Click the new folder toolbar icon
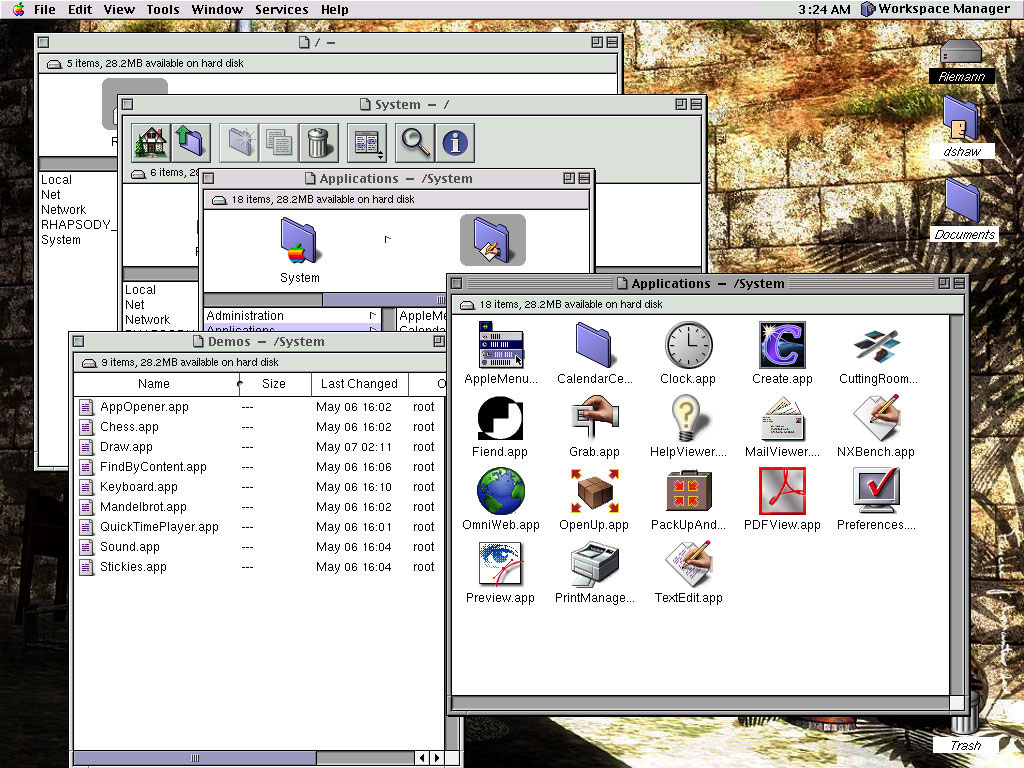The height and width of the screenshot is (768, 1024). [239, 142]
